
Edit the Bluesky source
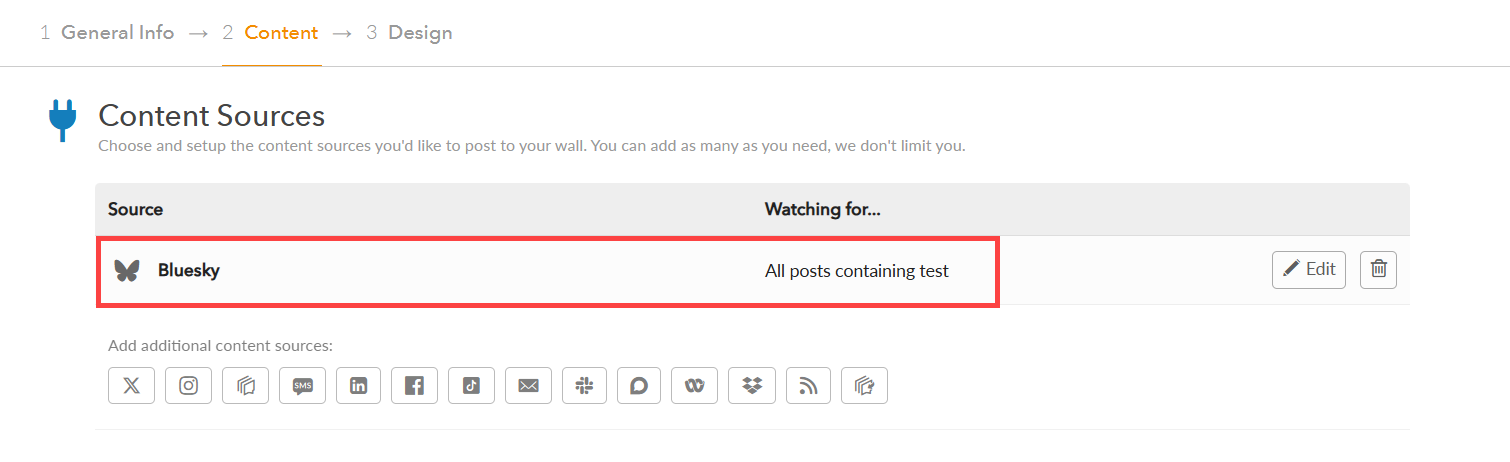click(x=1309, y=269)
